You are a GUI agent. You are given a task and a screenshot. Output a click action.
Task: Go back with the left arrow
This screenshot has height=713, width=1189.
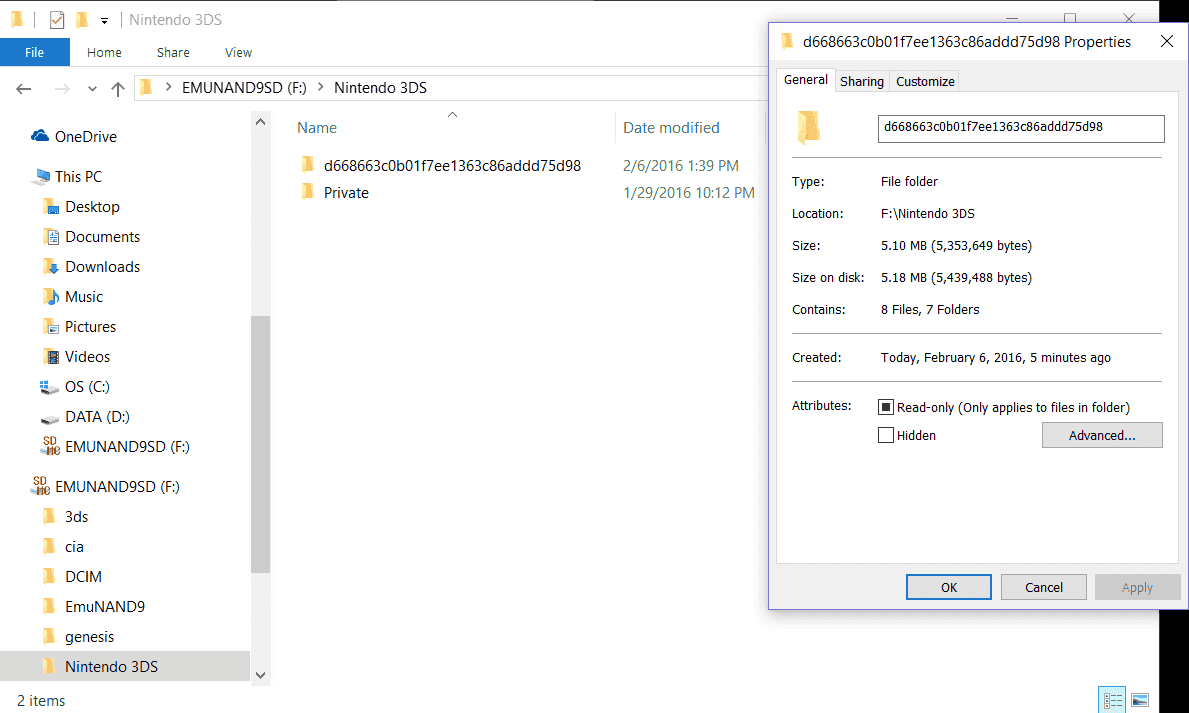(x=24, y=89)
